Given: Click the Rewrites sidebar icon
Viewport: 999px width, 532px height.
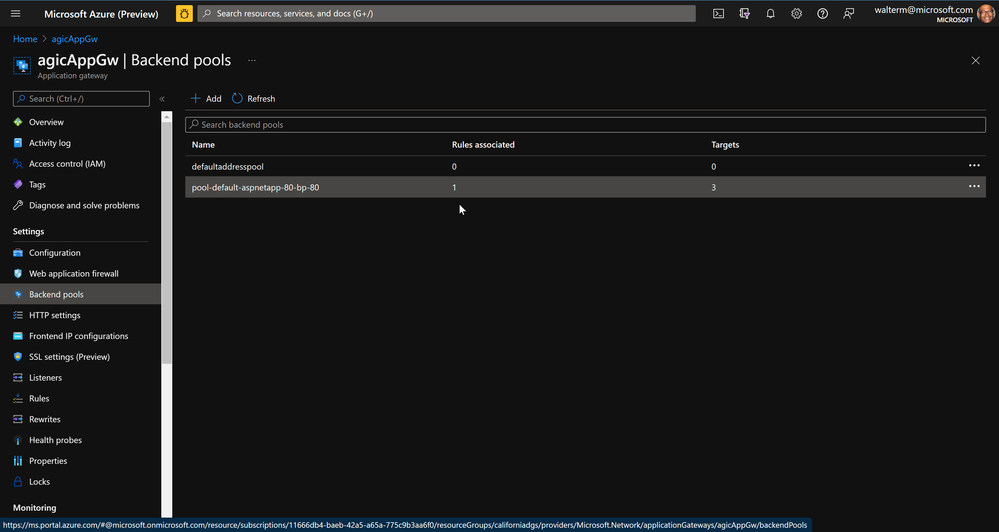Looking at the screenshot, I should [18, 419].
